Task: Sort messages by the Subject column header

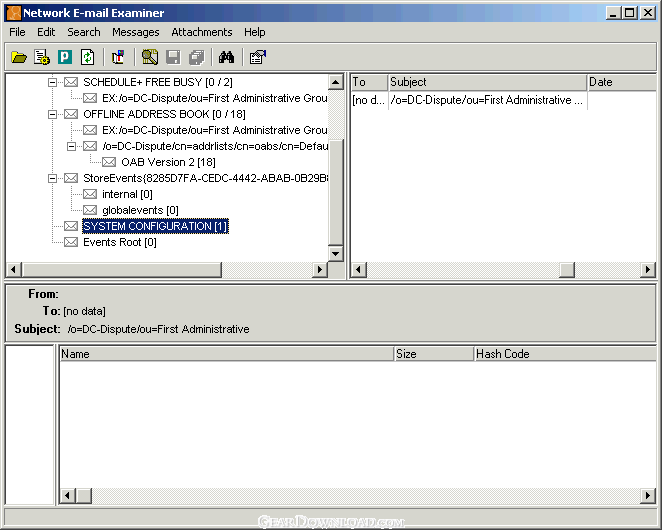Action: [488, 82]
